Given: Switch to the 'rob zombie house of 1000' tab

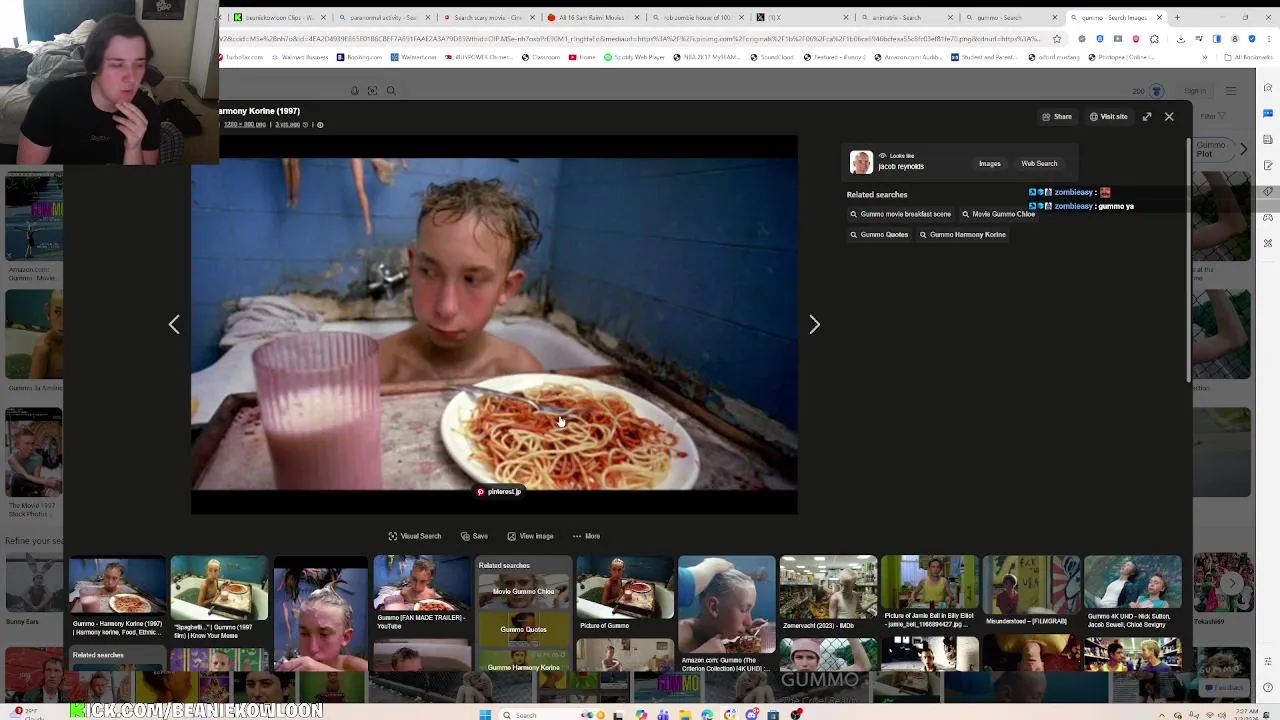Looking at the screenshot, I should point(696,17).
